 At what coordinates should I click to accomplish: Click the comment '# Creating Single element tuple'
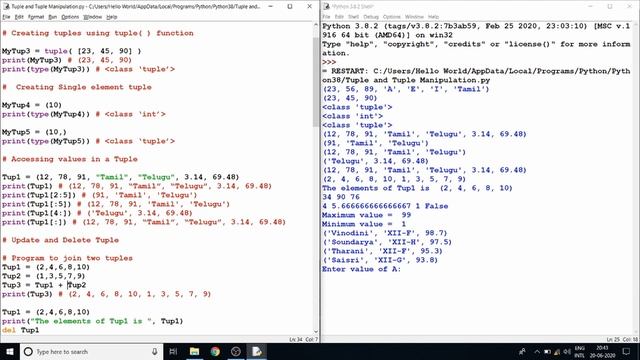coord(77,87)
